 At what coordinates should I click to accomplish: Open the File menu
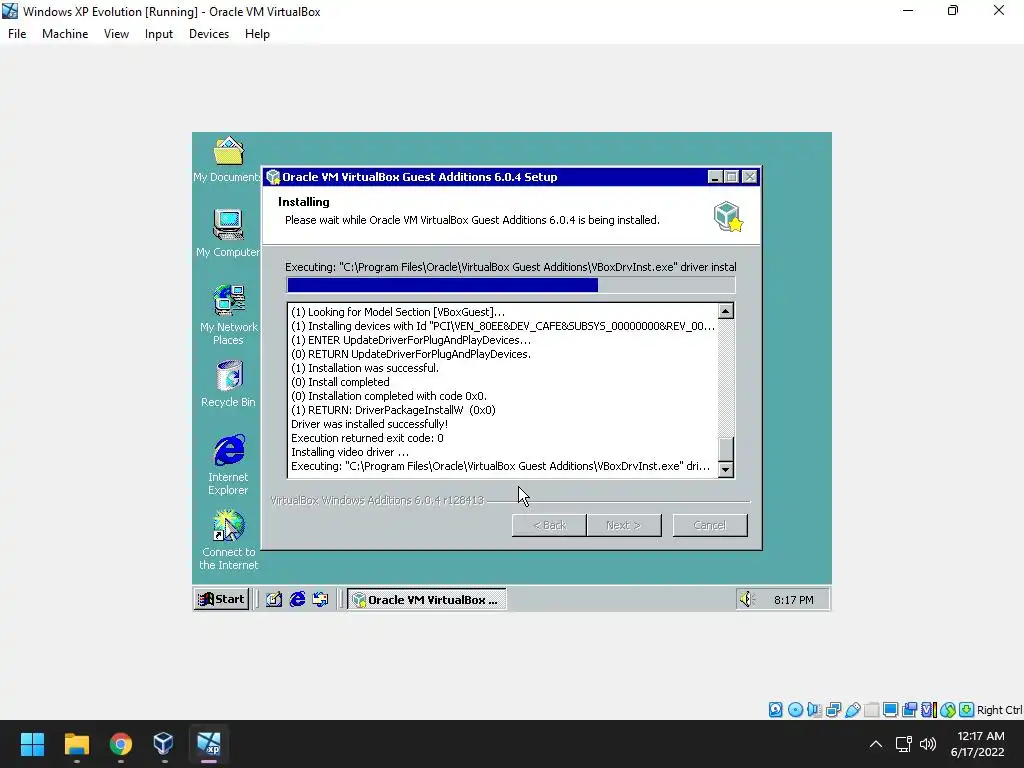pos(17,34)
